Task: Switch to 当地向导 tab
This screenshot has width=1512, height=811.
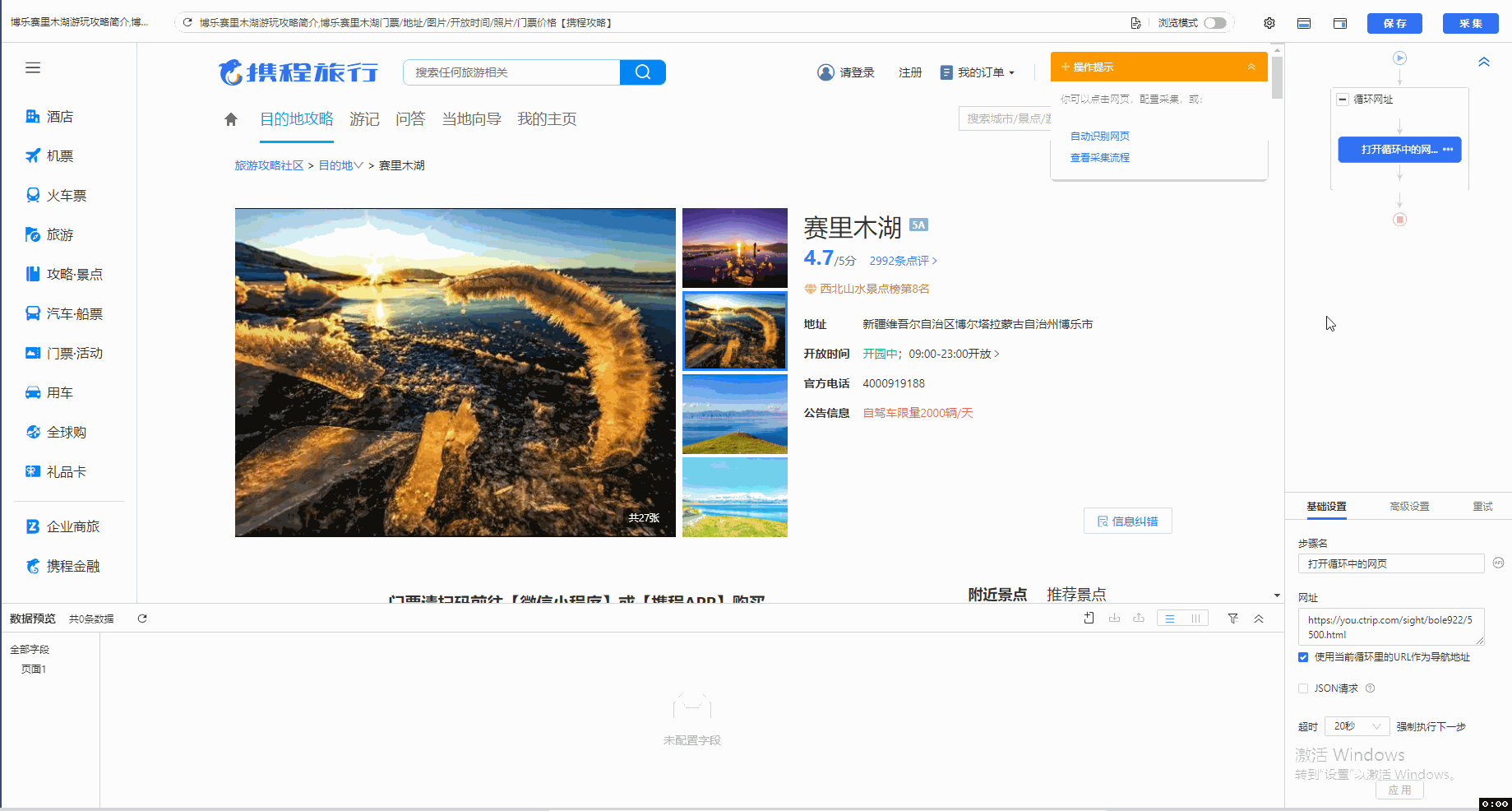Action: coord(471,119)
